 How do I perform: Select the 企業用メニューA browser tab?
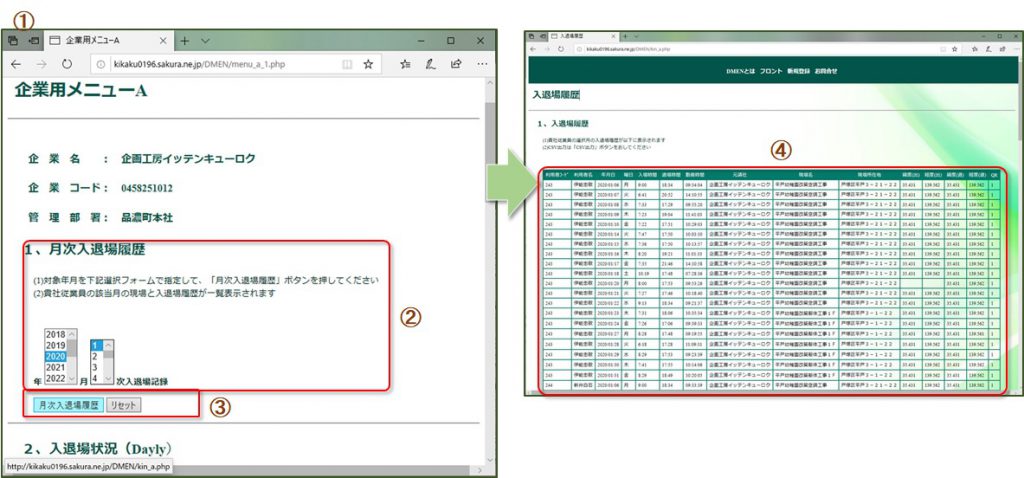tap(108, 40)
